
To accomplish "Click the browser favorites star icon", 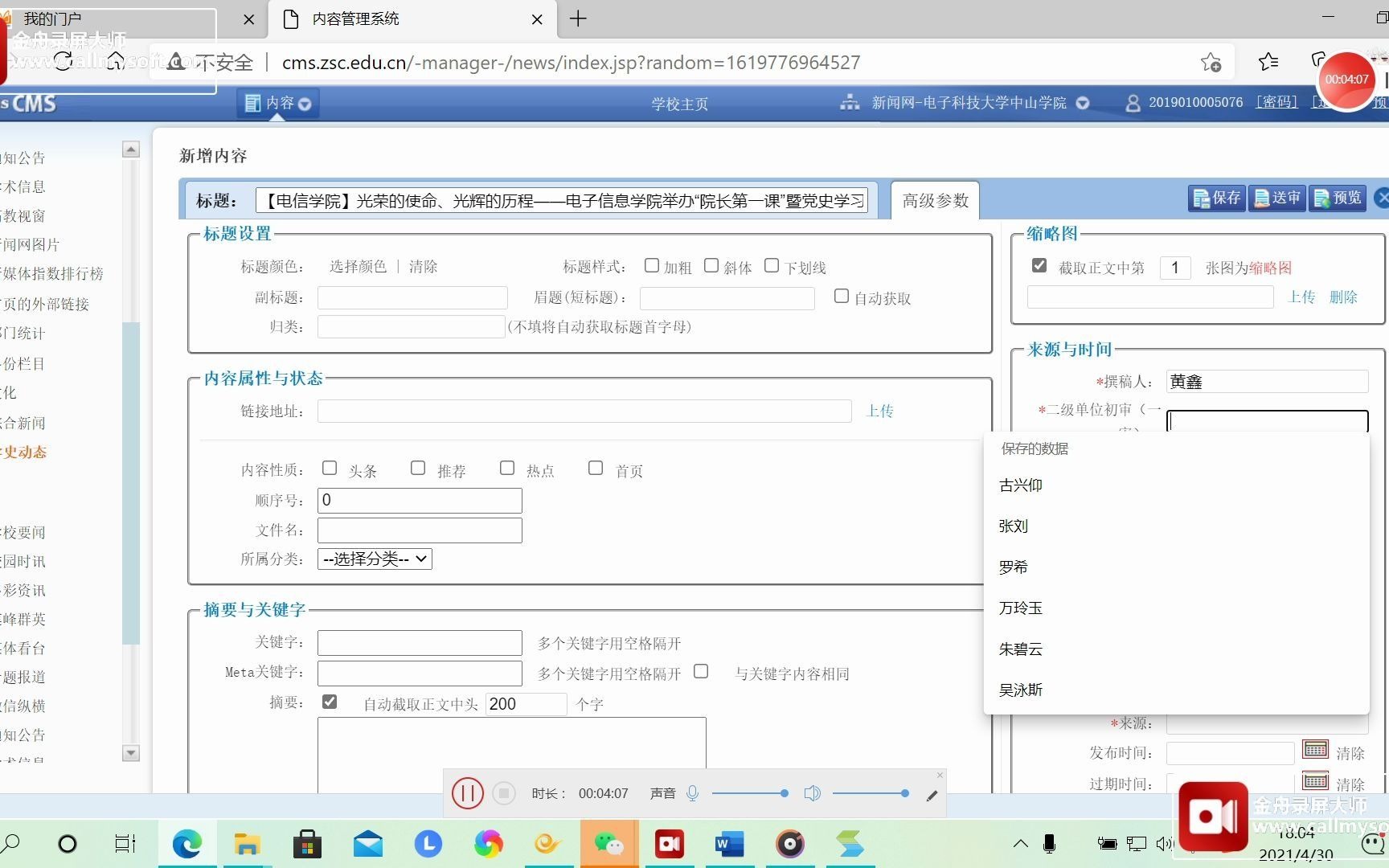I will click(x=1268, y=62).
